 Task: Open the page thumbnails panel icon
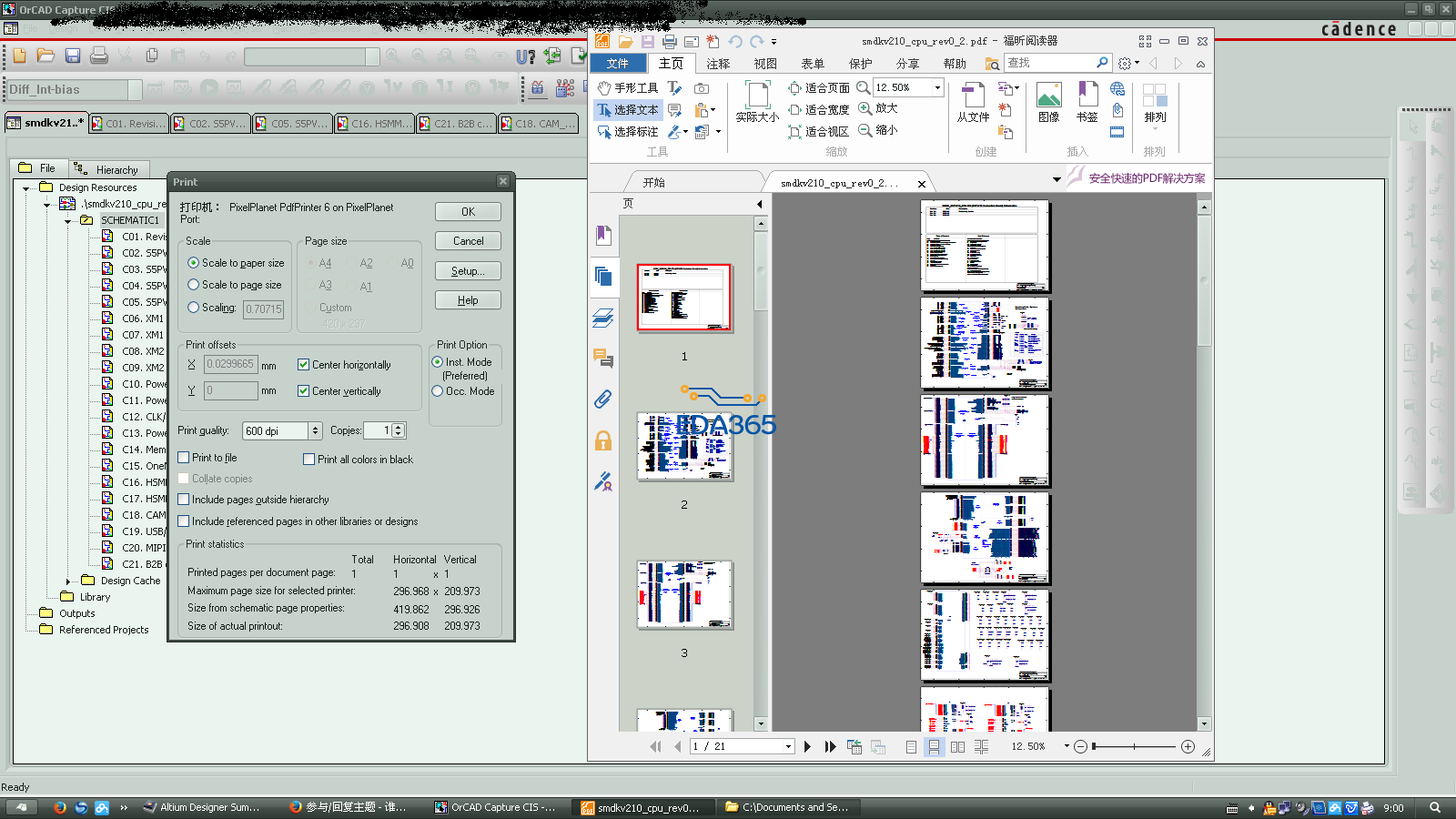[602, 276]
